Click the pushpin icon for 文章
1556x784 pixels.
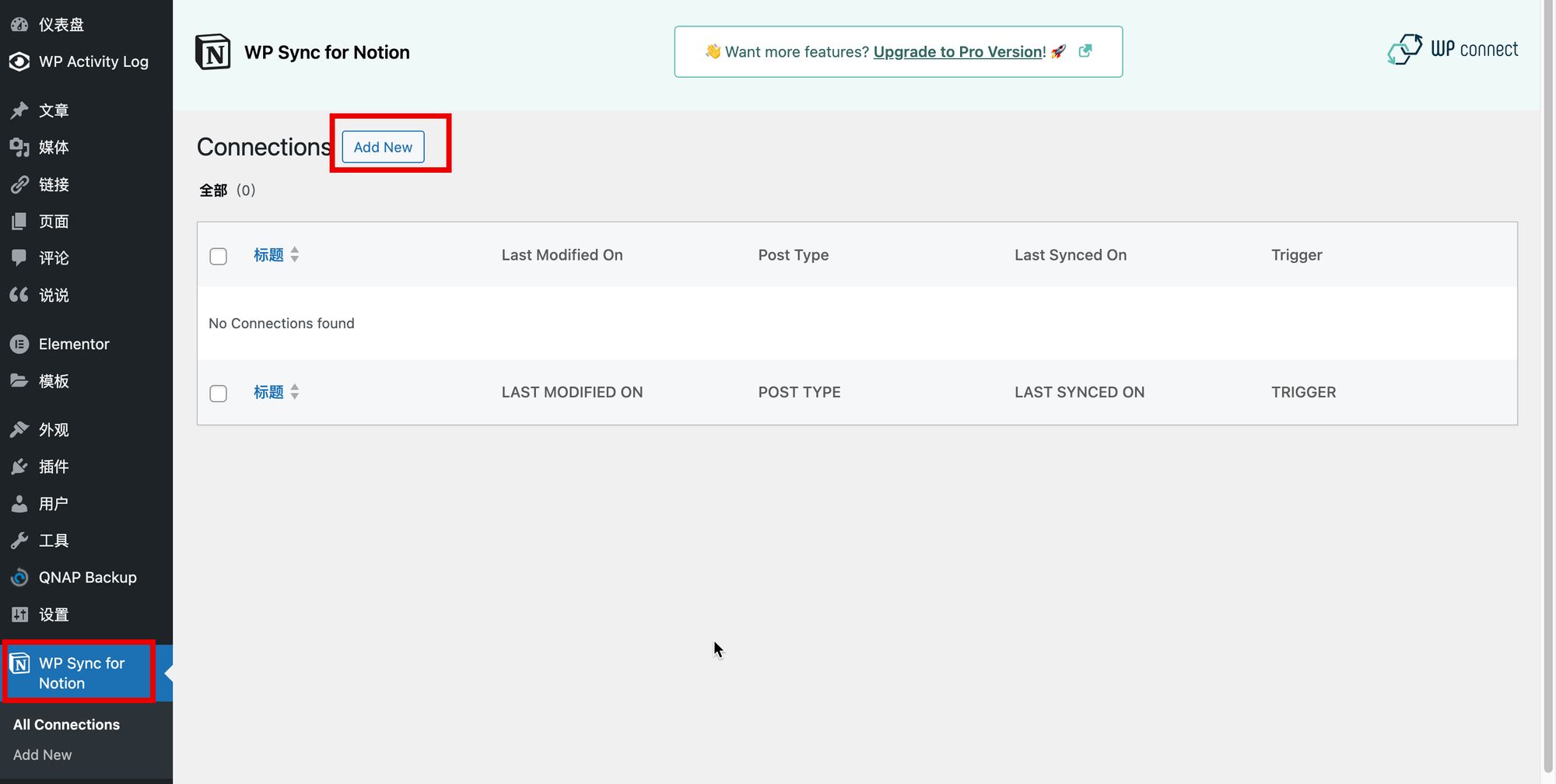click(19, 110)
